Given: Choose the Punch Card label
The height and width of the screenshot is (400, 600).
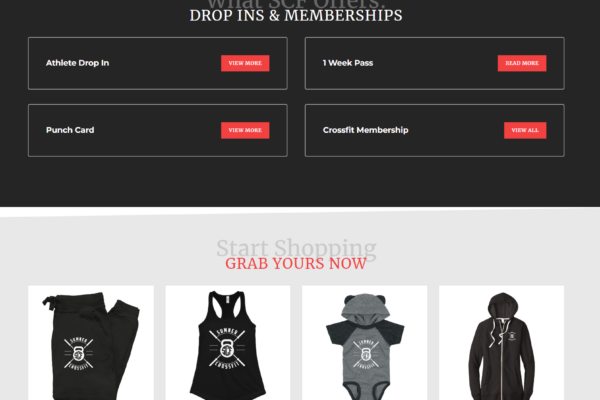Looking at the screenshot, I should (70, 130).
